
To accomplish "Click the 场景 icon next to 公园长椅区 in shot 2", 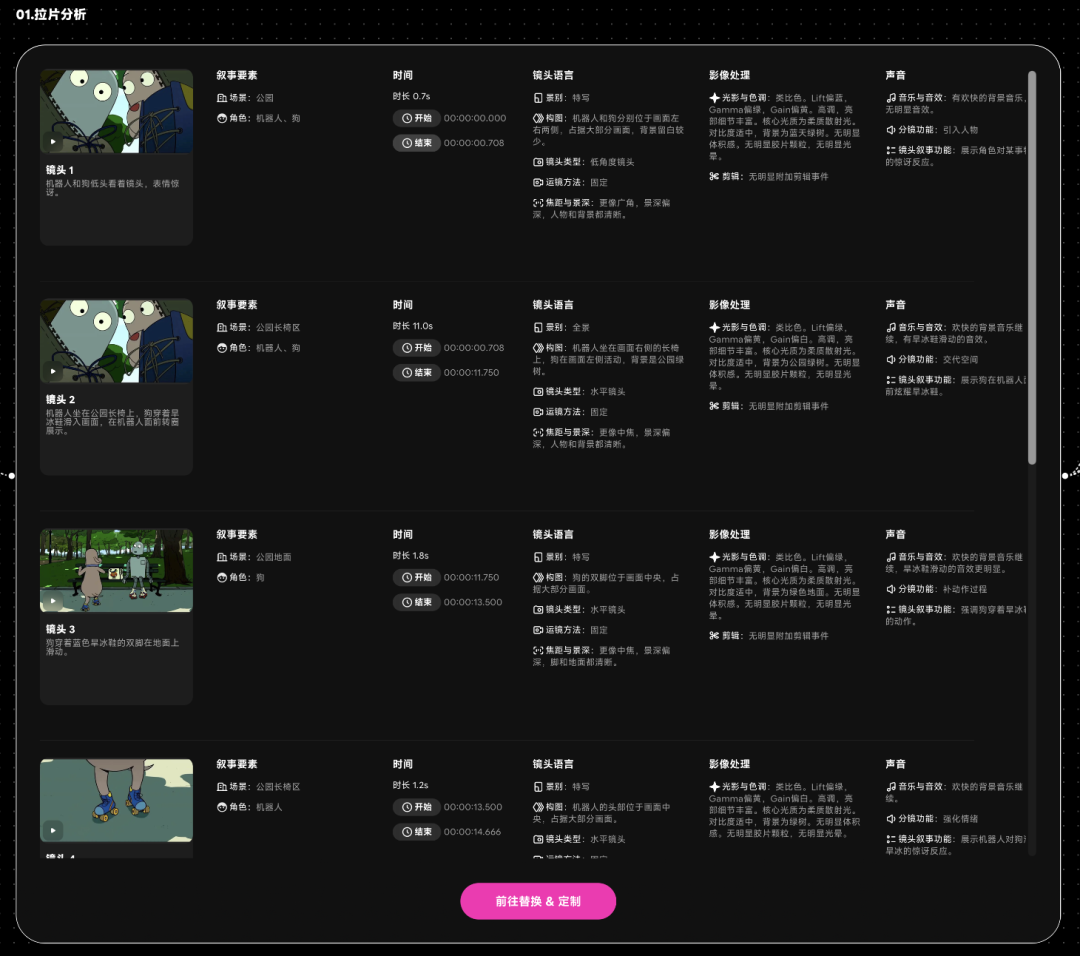I will tap(222, 328).
